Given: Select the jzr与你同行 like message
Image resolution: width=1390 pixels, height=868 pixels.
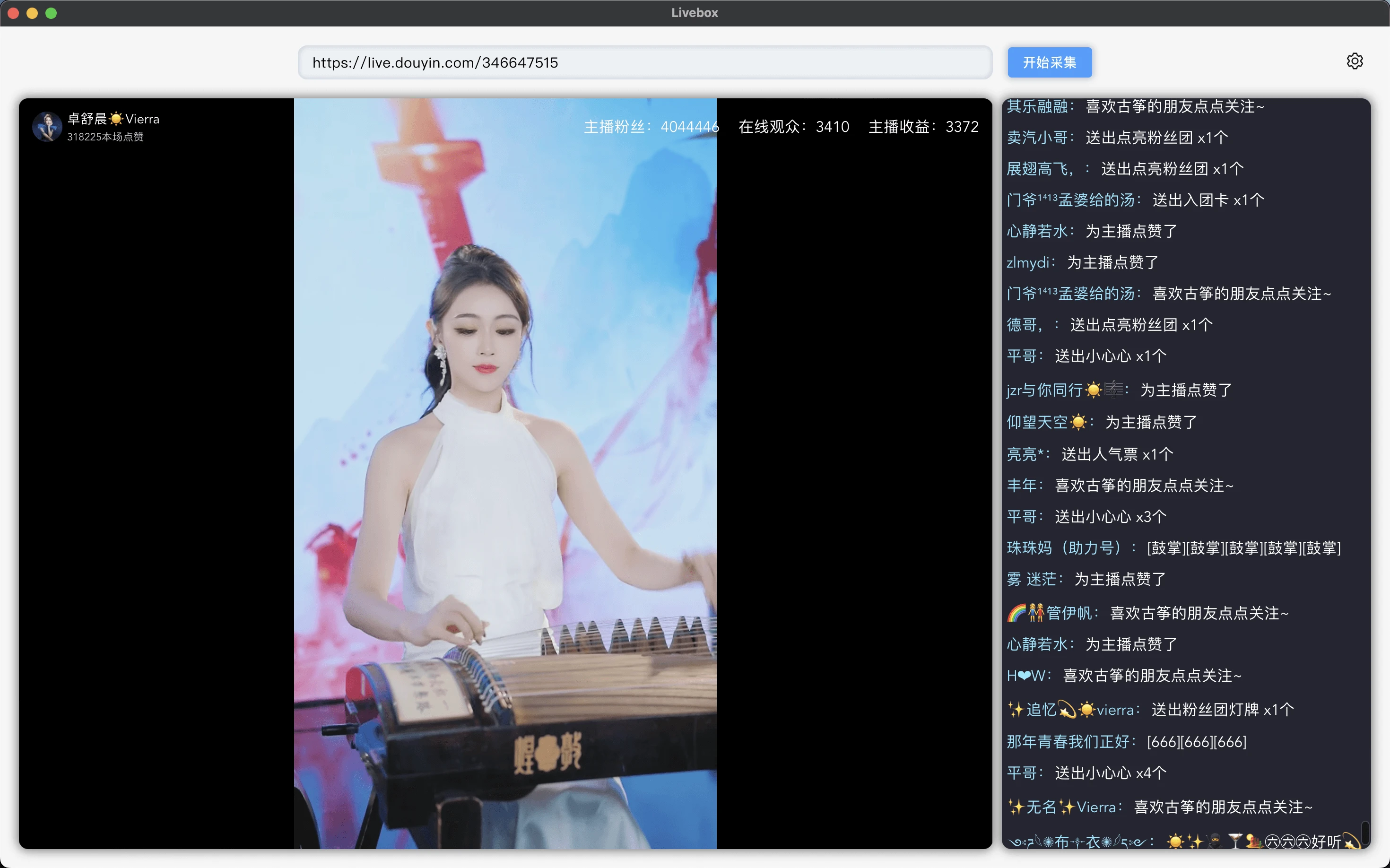Looking at the screenshot, I should coord(1119,390).
